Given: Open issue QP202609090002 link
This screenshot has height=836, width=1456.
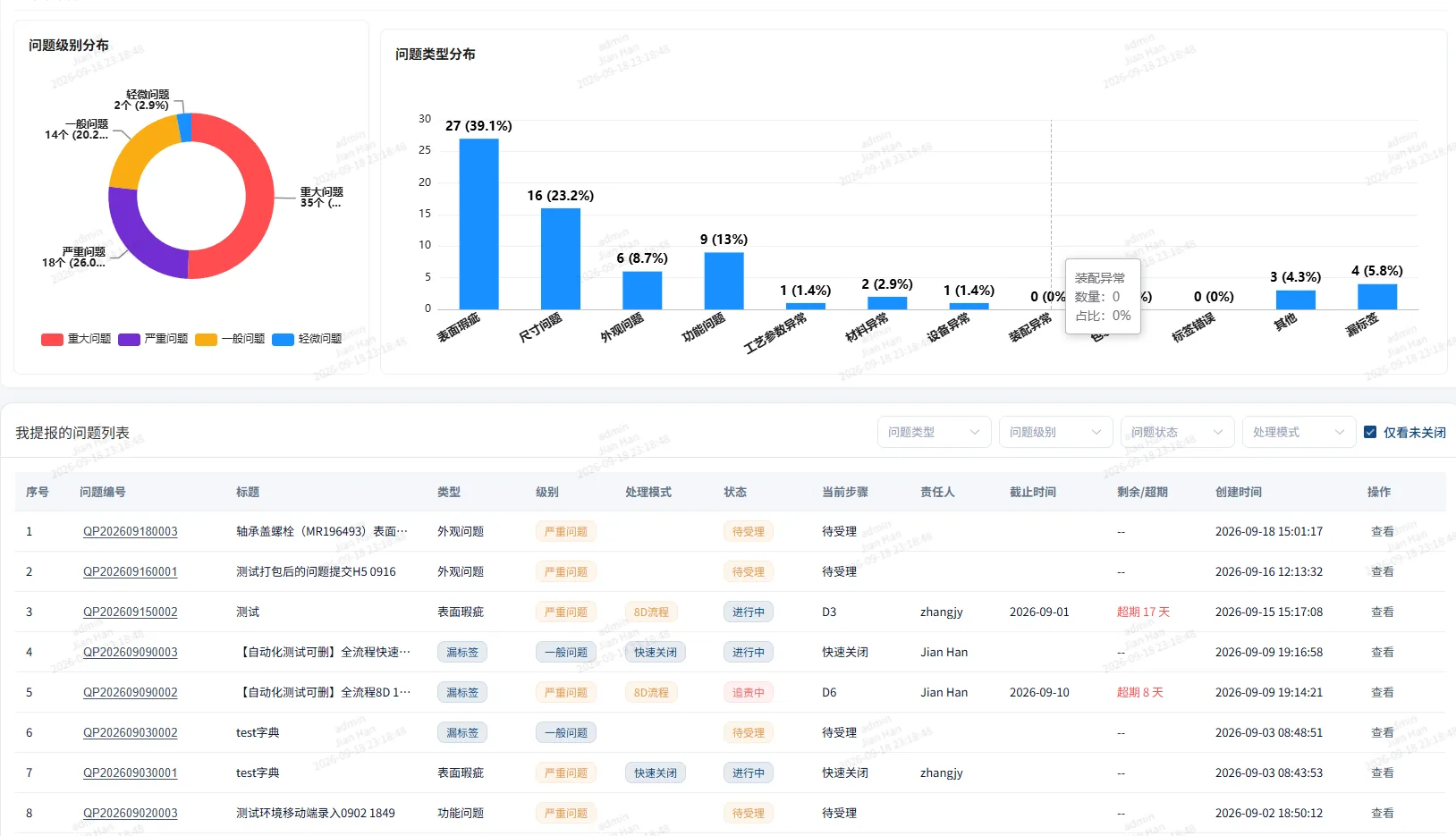Looking at the screenshot, I should click(x=131, y=692).
